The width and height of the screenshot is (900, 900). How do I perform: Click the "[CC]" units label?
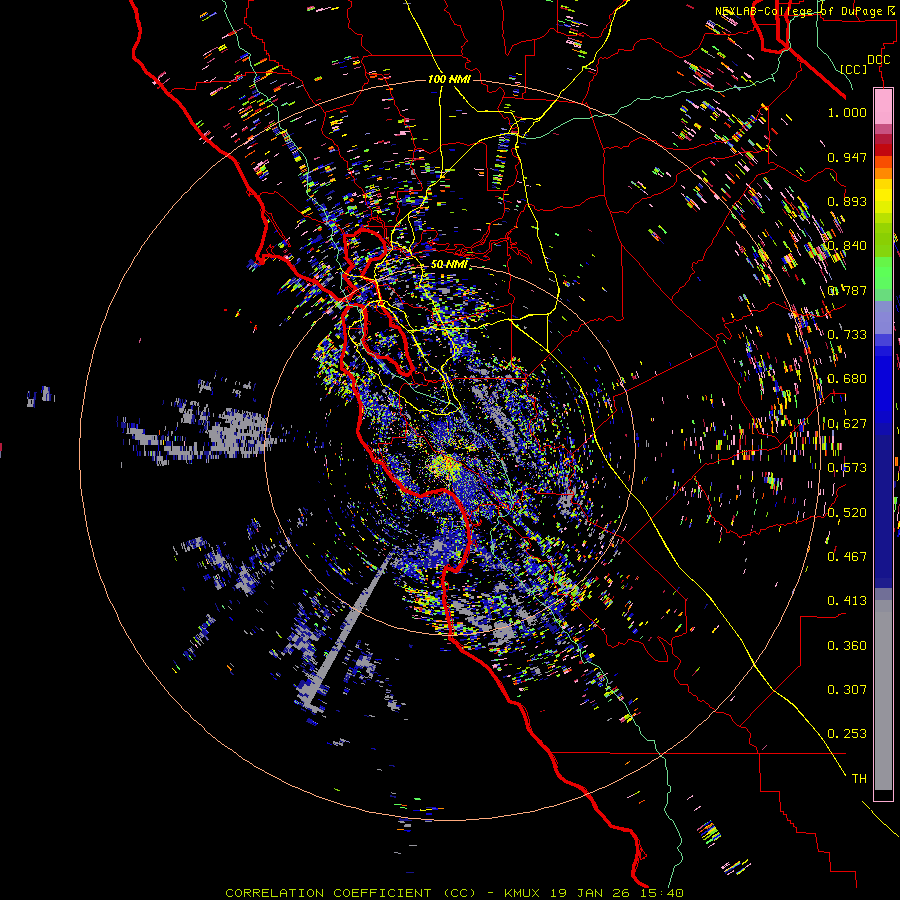tap(854, 69)
